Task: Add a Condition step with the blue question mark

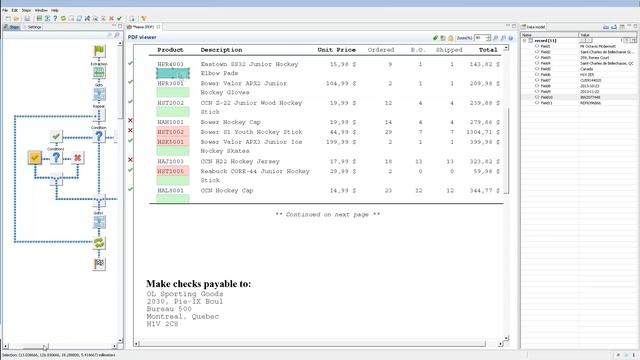Action: click(55, 18)
